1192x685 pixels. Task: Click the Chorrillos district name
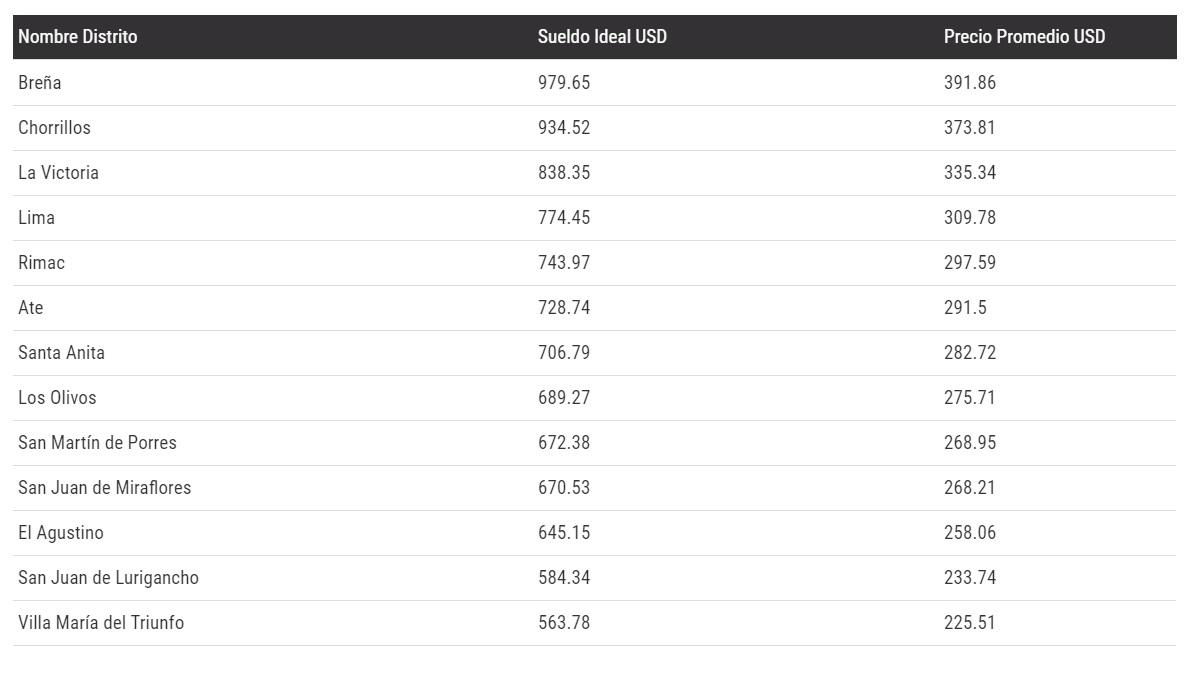pos(54,128)
